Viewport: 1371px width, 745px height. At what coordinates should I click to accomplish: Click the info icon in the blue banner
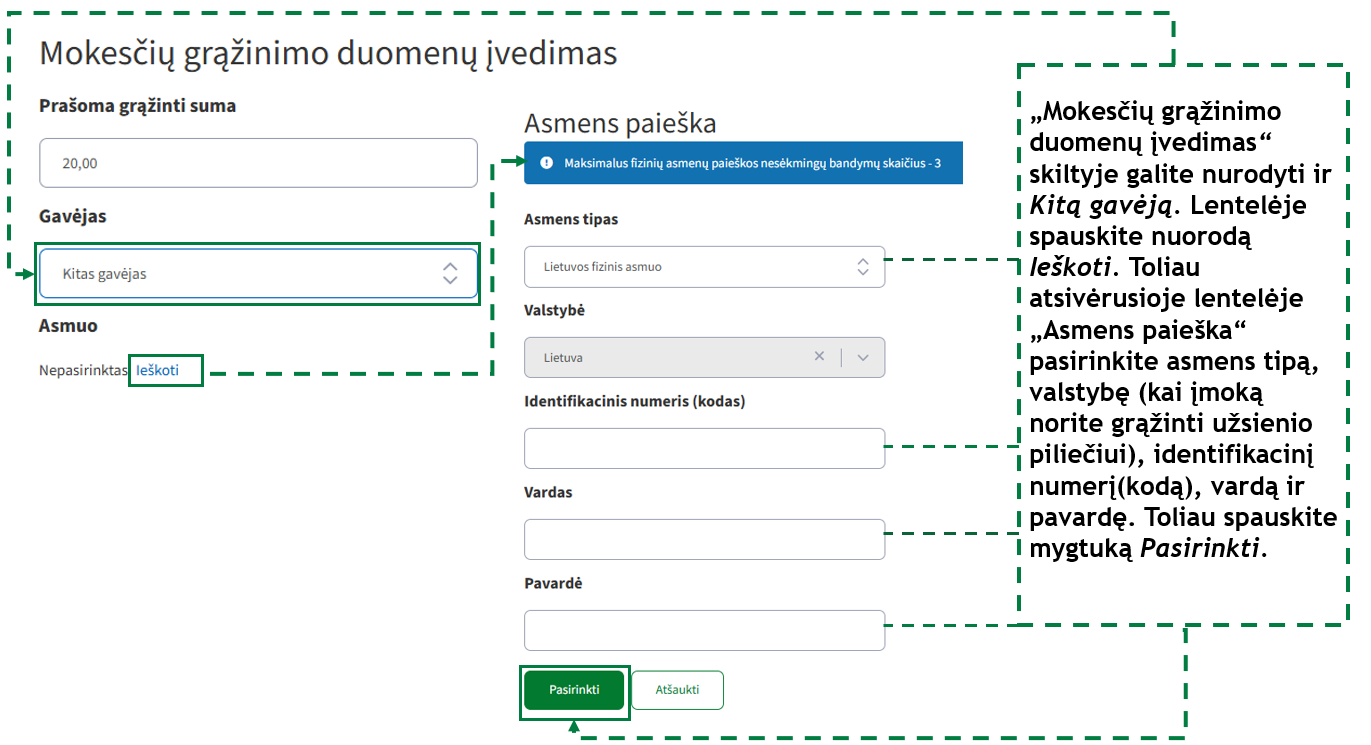(546, 163)
